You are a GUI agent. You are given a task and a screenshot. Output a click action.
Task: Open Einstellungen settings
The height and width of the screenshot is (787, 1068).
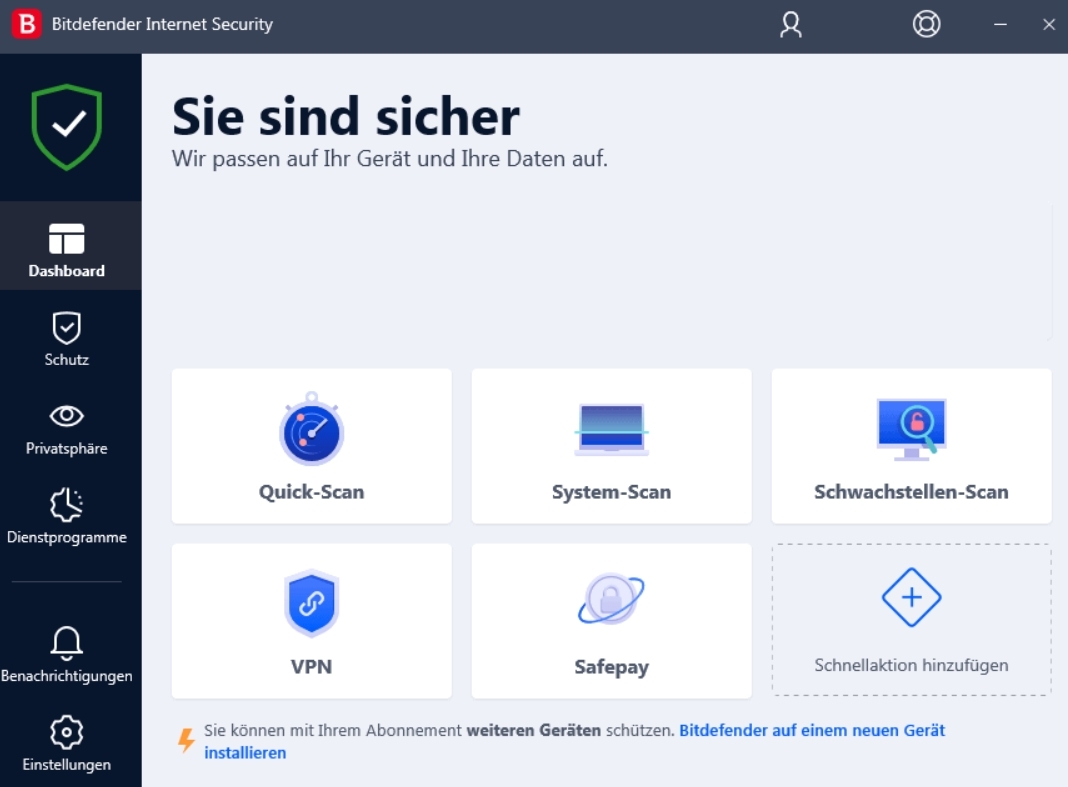pos(67,743)
